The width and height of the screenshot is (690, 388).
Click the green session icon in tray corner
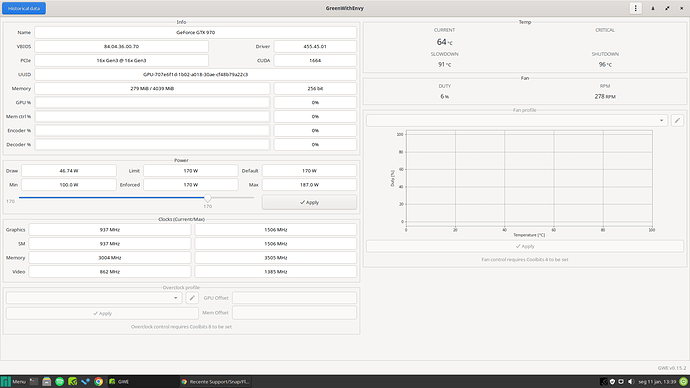(x=683, y=381)
